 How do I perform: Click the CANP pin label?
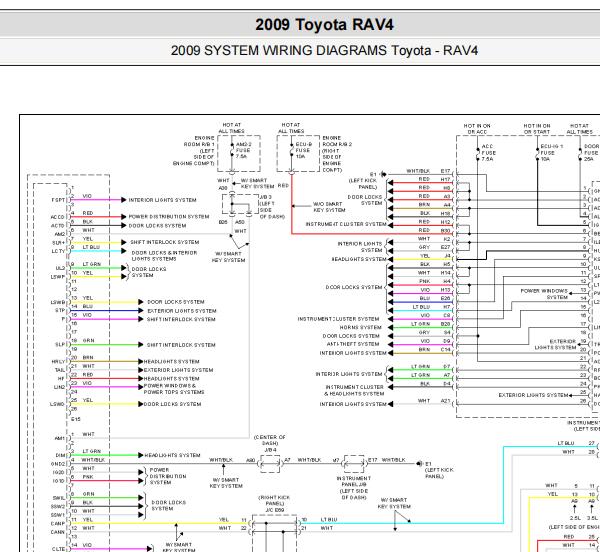click(x=58, y=524)
